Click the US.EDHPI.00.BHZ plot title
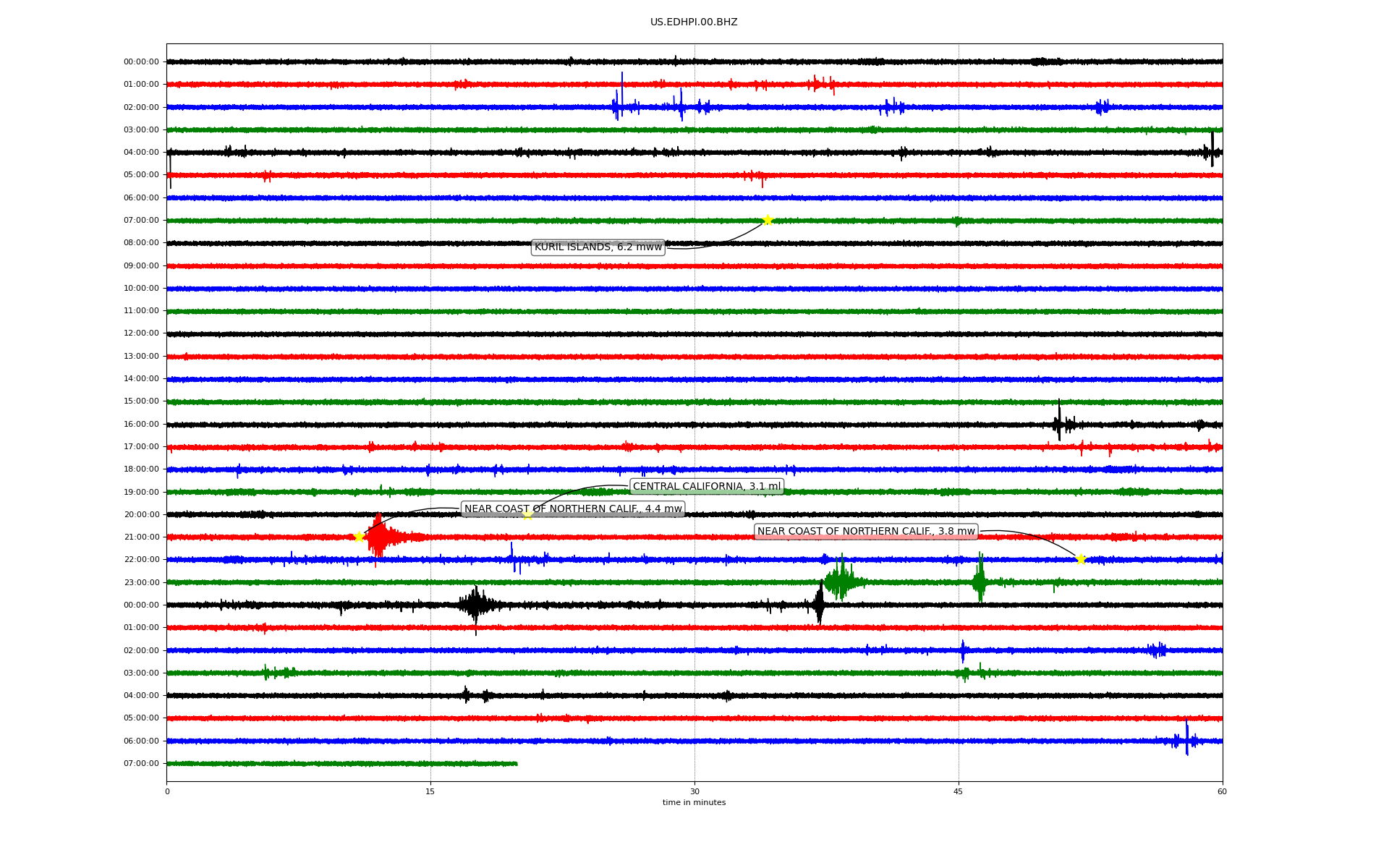1389x868 pixels. [x=694, y=22]
